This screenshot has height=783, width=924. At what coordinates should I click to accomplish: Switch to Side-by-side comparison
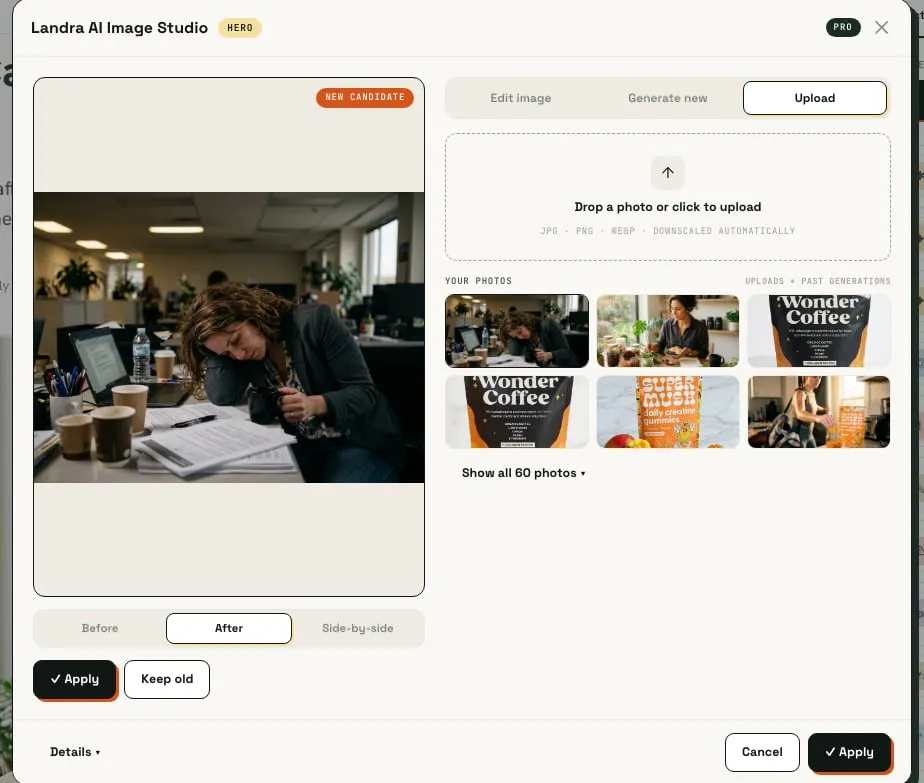coord(357,628)
